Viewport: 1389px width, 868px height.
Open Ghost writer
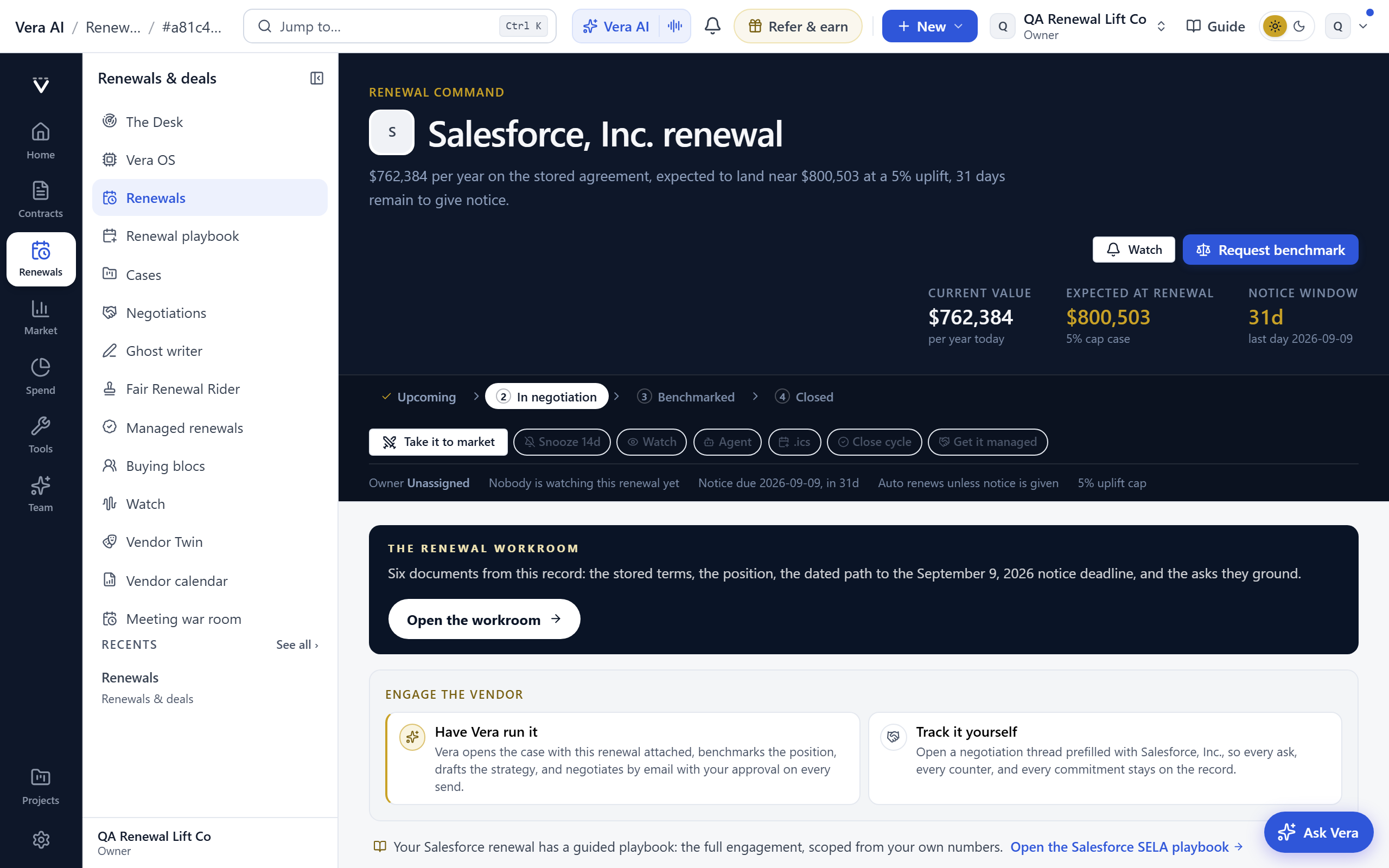click(x=210, y=351)
